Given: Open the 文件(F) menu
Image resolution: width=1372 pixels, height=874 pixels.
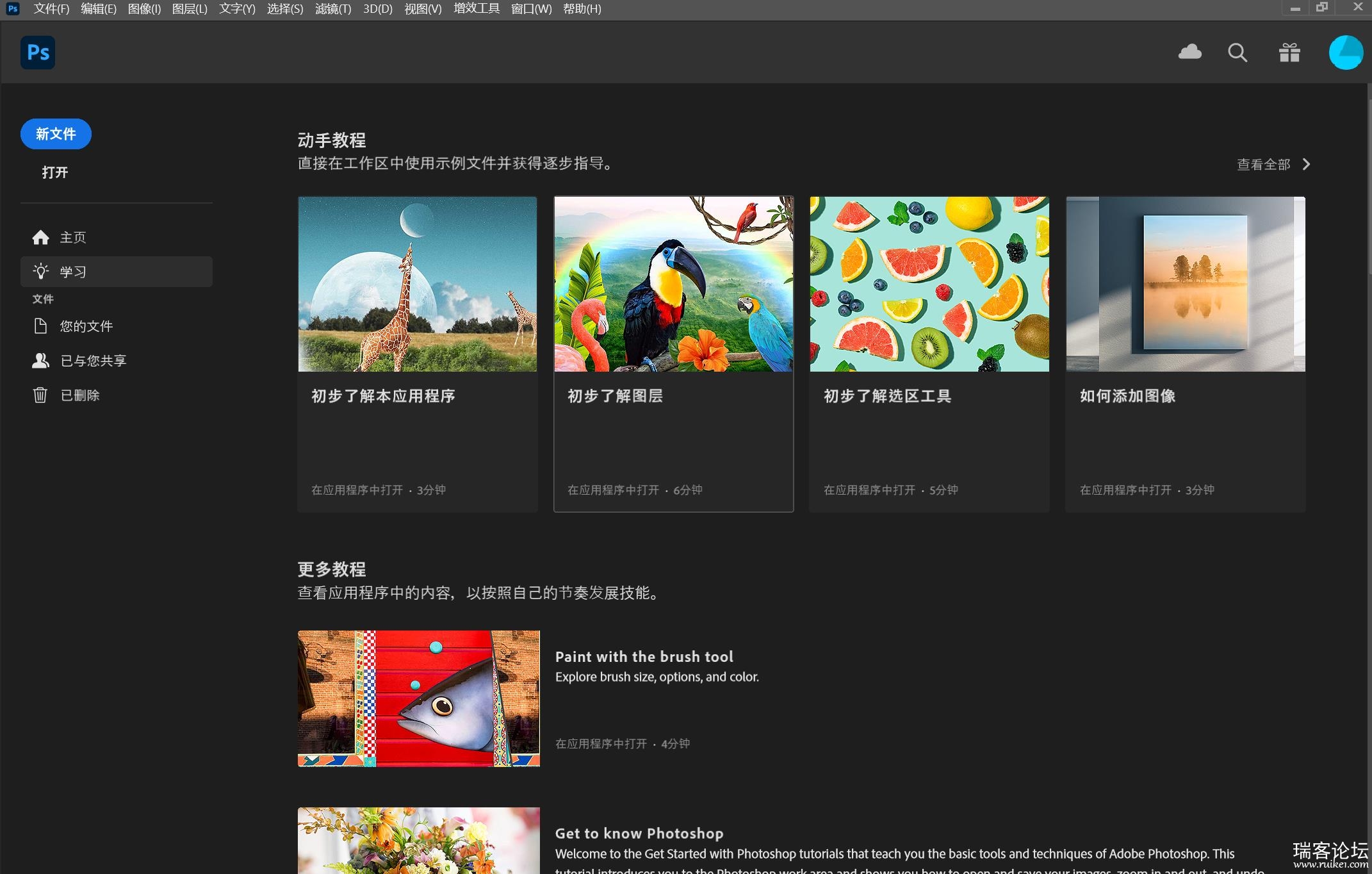Looking at the screenshot, I should pyautogui.click(x=51, y=9).
